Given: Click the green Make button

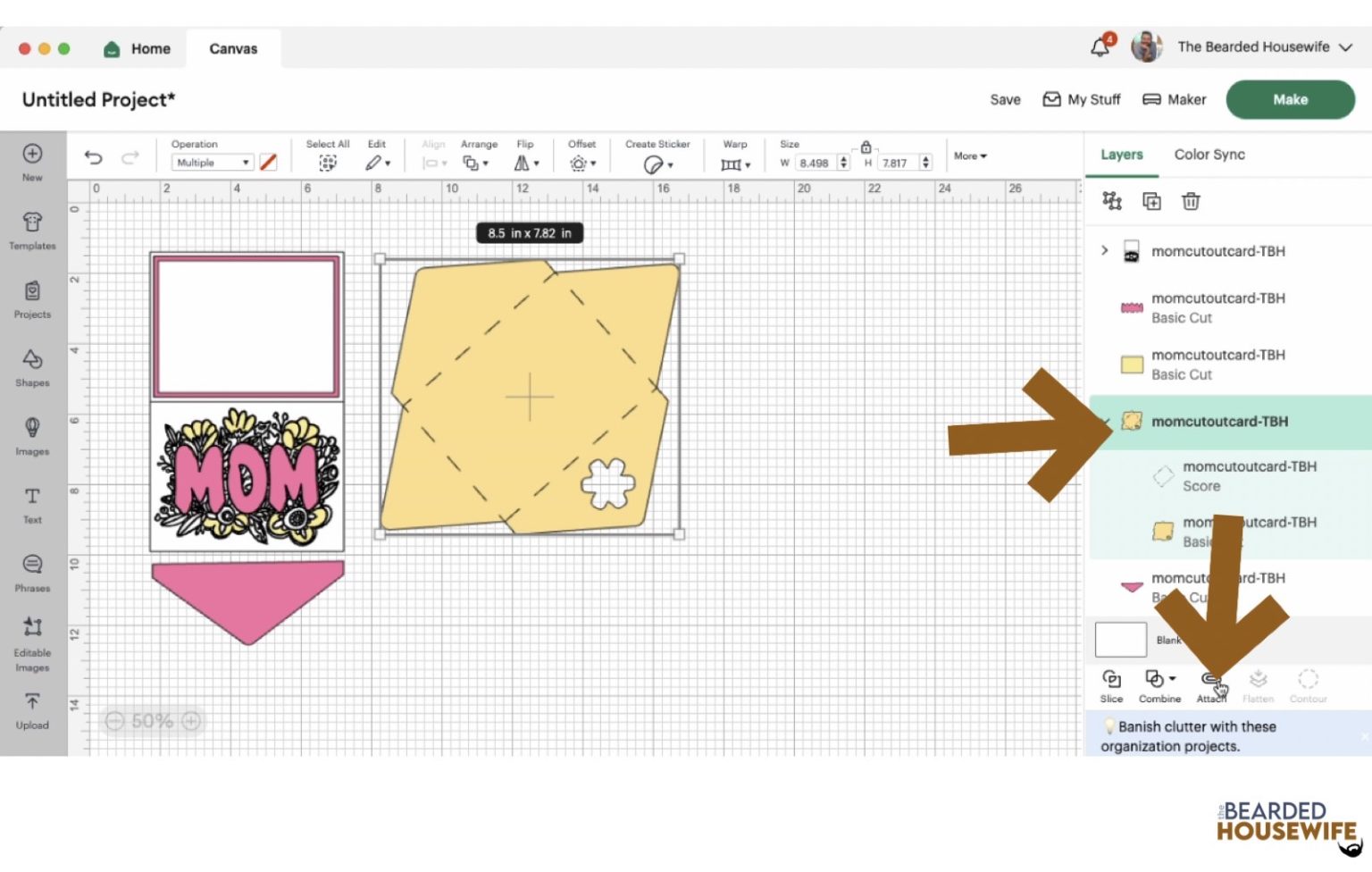Looking at the screenshot, I should point(1289,99).
